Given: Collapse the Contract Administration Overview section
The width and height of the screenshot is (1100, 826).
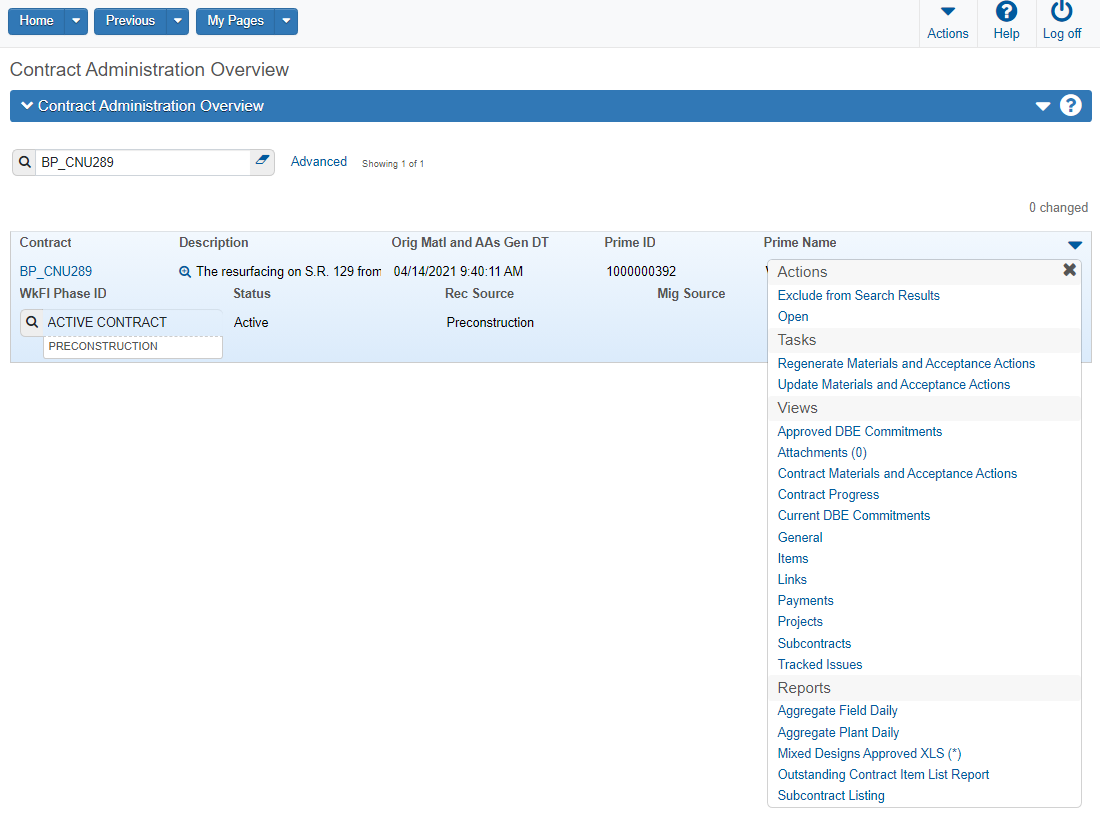Looking at the screenshot, I should (x=27, y=106).
